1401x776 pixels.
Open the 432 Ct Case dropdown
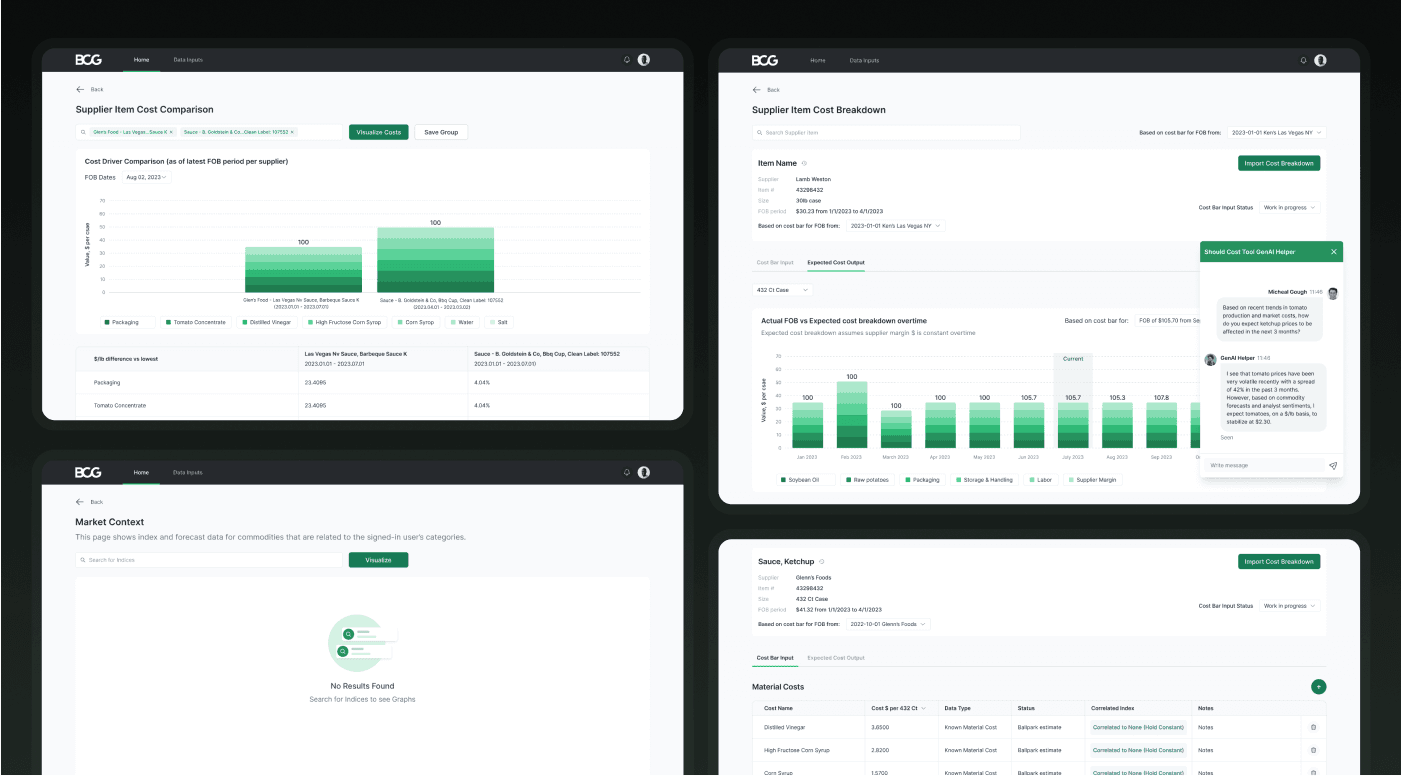[x=782, y=290]
